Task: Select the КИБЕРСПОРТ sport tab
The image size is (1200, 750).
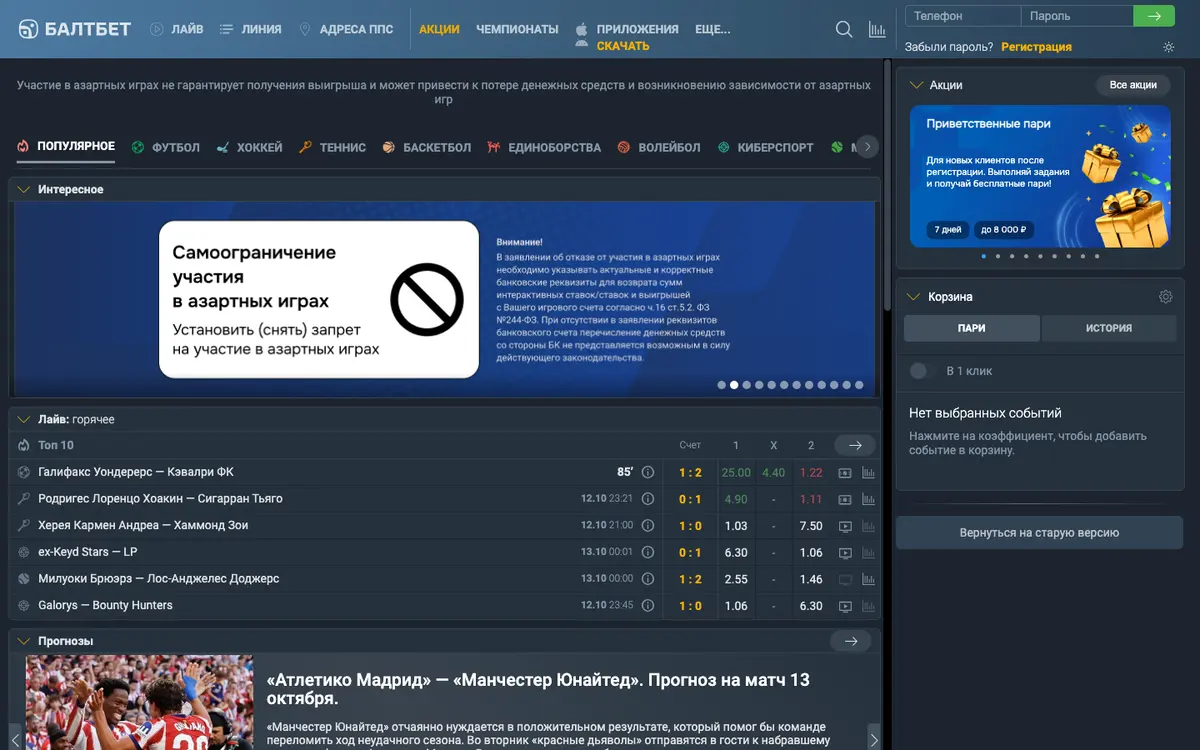Action: tap(766, 147)
